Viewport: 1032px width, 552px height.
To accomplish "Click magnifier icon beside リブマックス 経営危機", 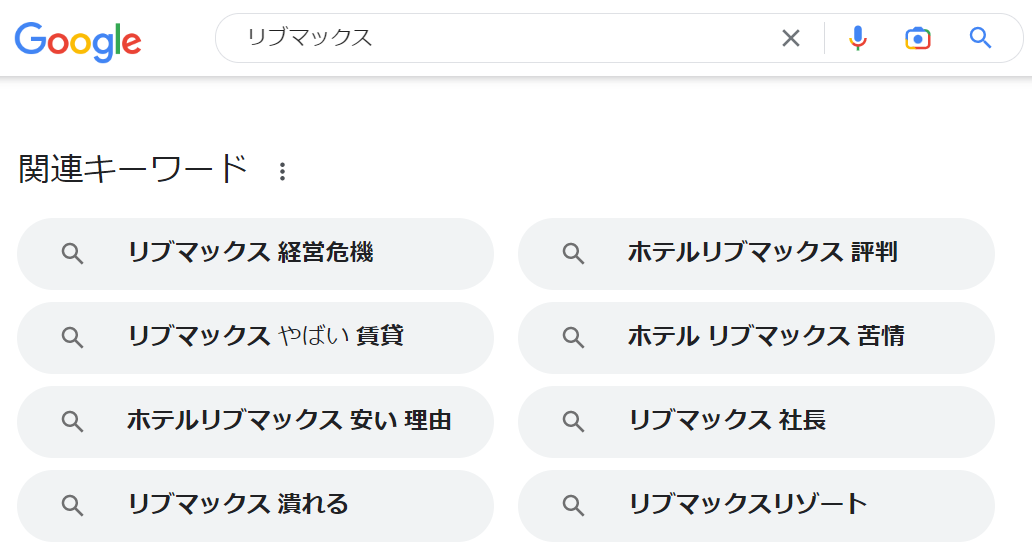I will click(72, 254).
